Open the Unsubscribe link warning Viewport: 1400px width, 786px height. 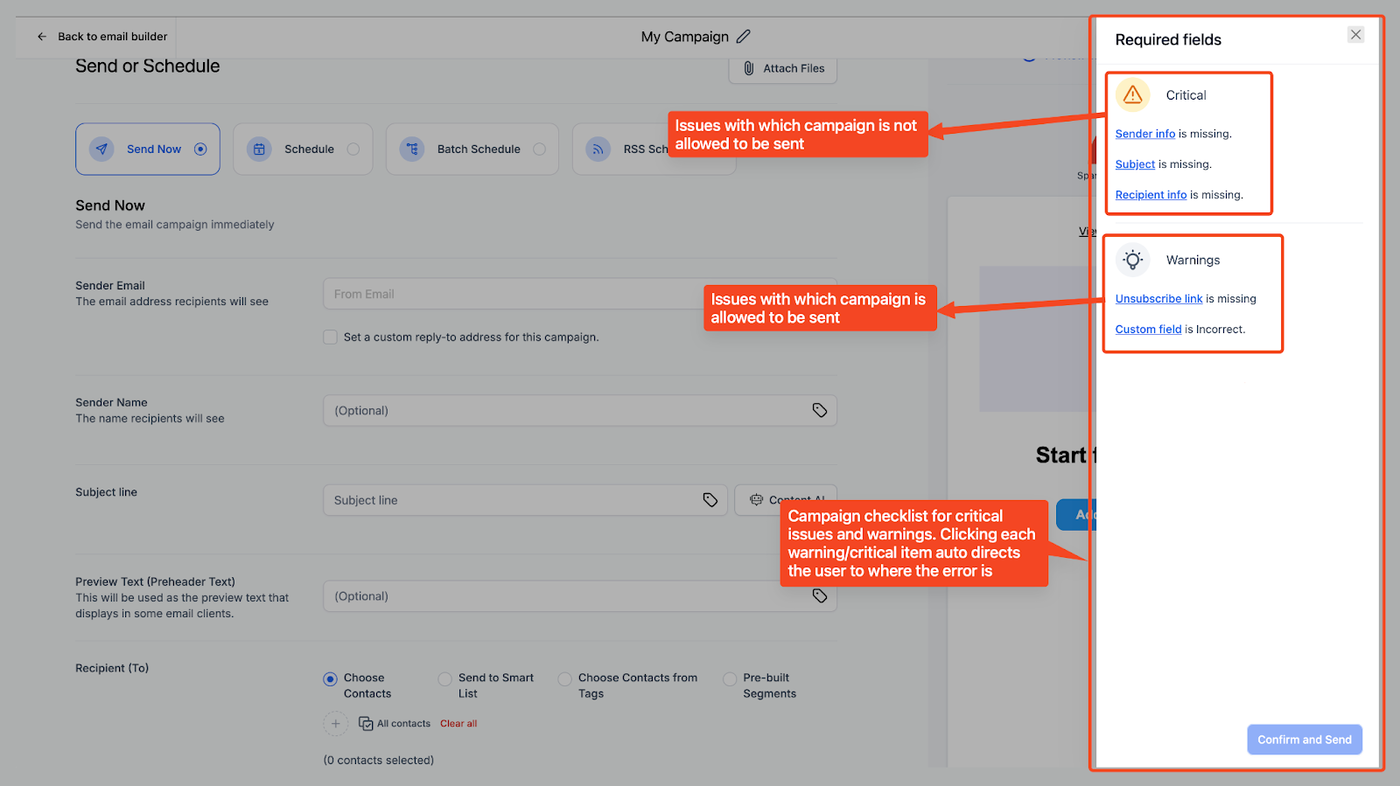click(x=1159, y=299)
